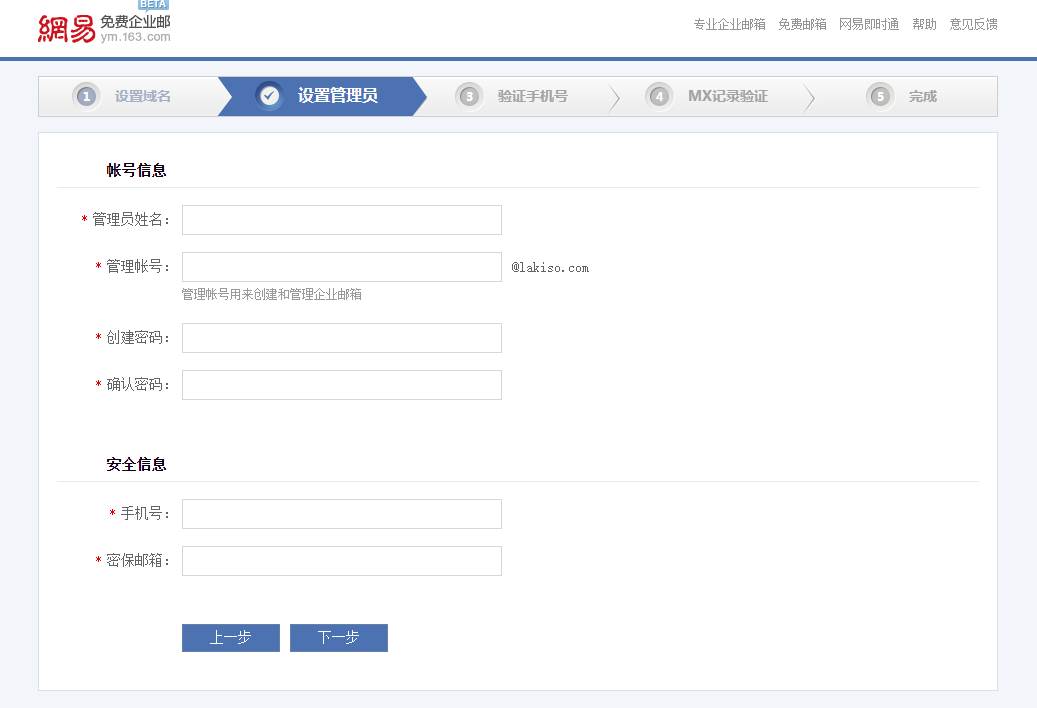Screen dimensions: 1037x708
Task: Open the 网易即时通 link
Action: pyautogui.click(x=869, y=24)
